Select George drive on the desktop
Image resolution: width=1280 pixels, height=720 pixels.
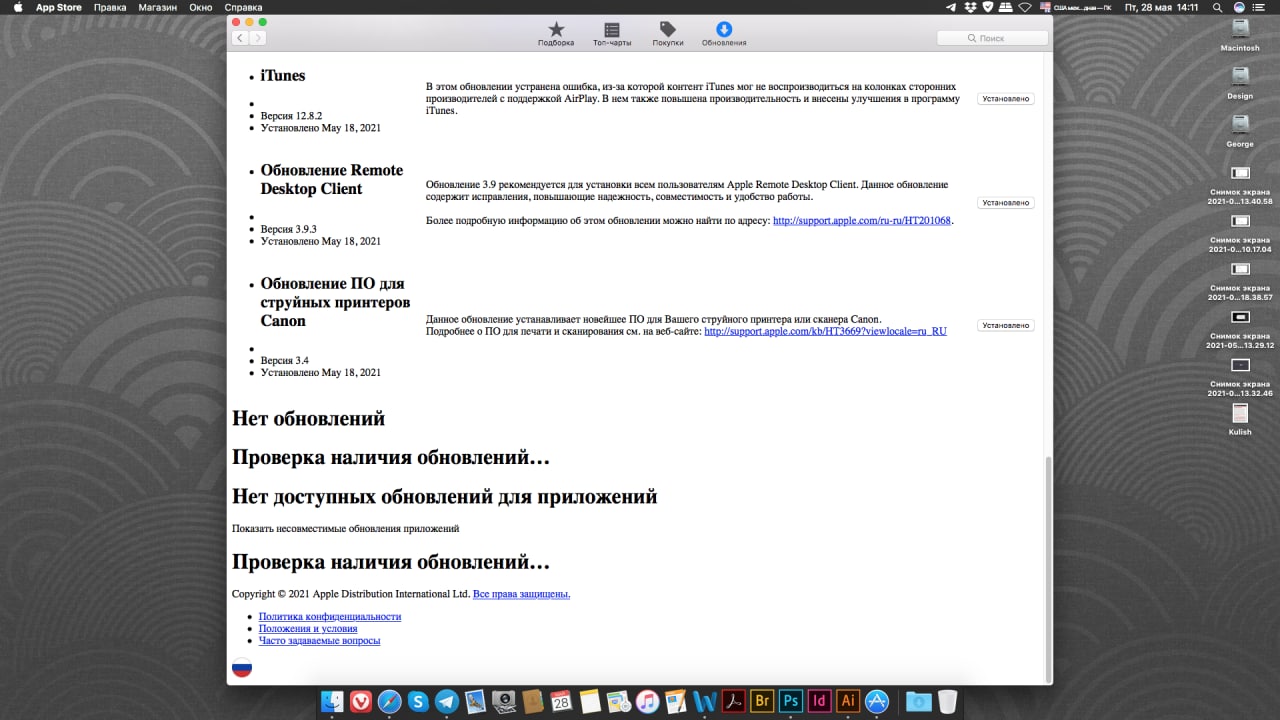(1240, 130)
